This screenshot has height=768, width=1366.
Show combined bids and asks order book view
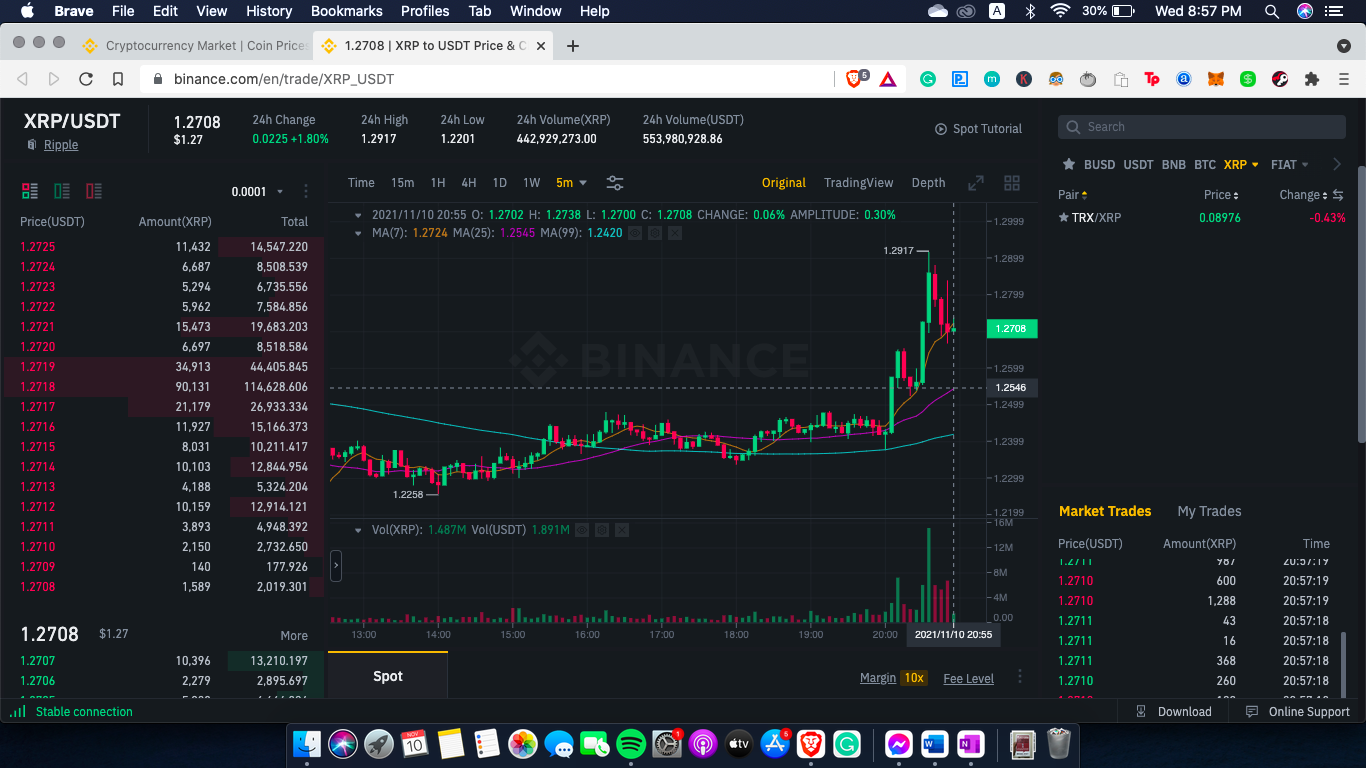30,191
